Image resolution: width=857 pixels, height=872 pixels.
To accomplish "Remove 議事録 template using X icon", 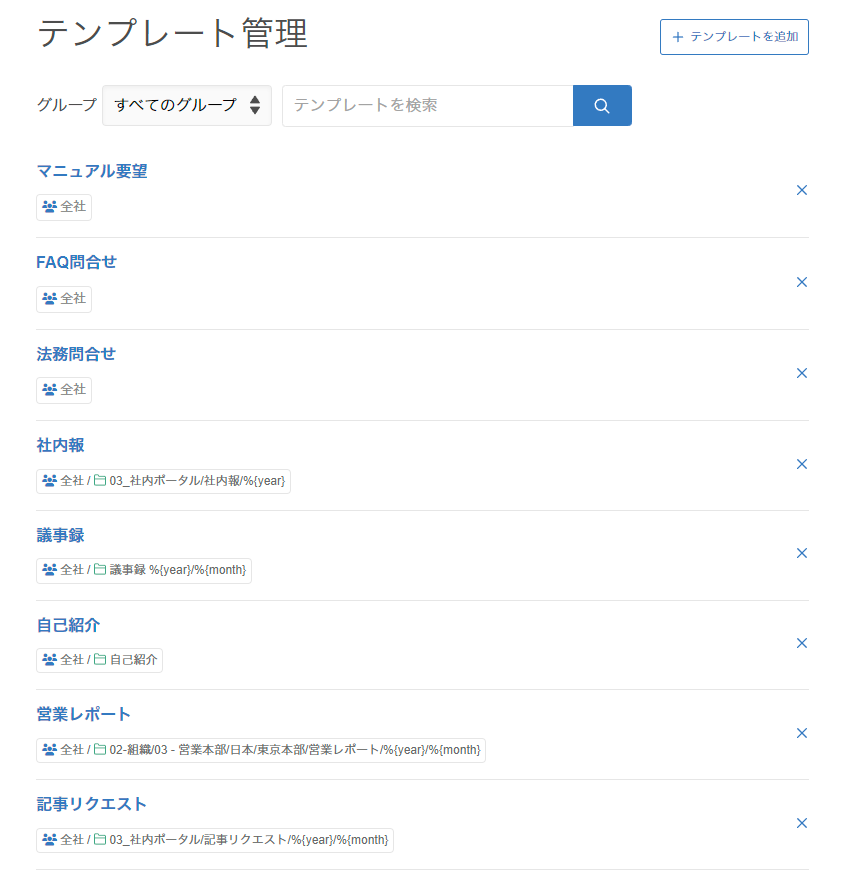I will click(x=801, y=553).
